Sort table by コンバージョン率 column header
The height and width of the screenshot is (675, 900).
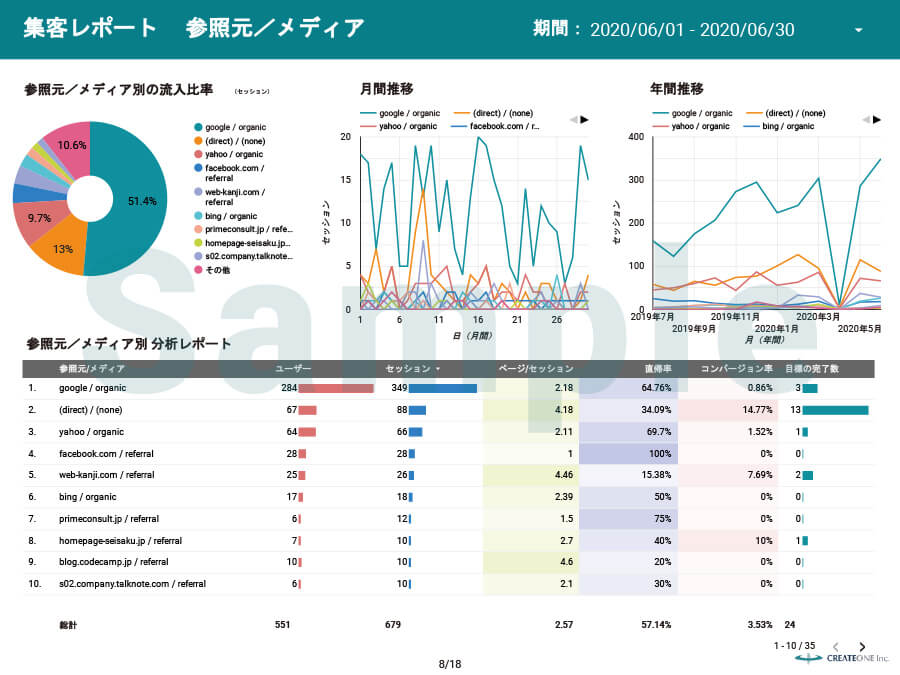[736, 369]
